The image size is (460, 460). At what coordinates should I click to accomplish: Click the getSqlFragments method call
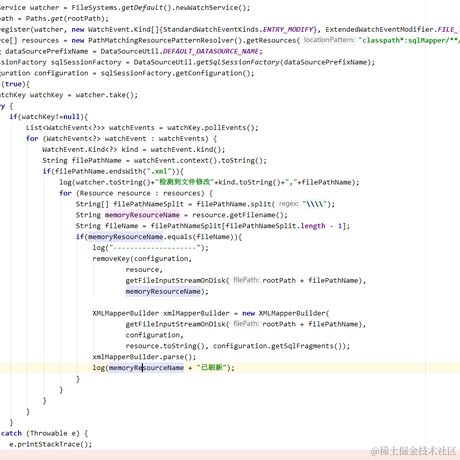[303, 346]
